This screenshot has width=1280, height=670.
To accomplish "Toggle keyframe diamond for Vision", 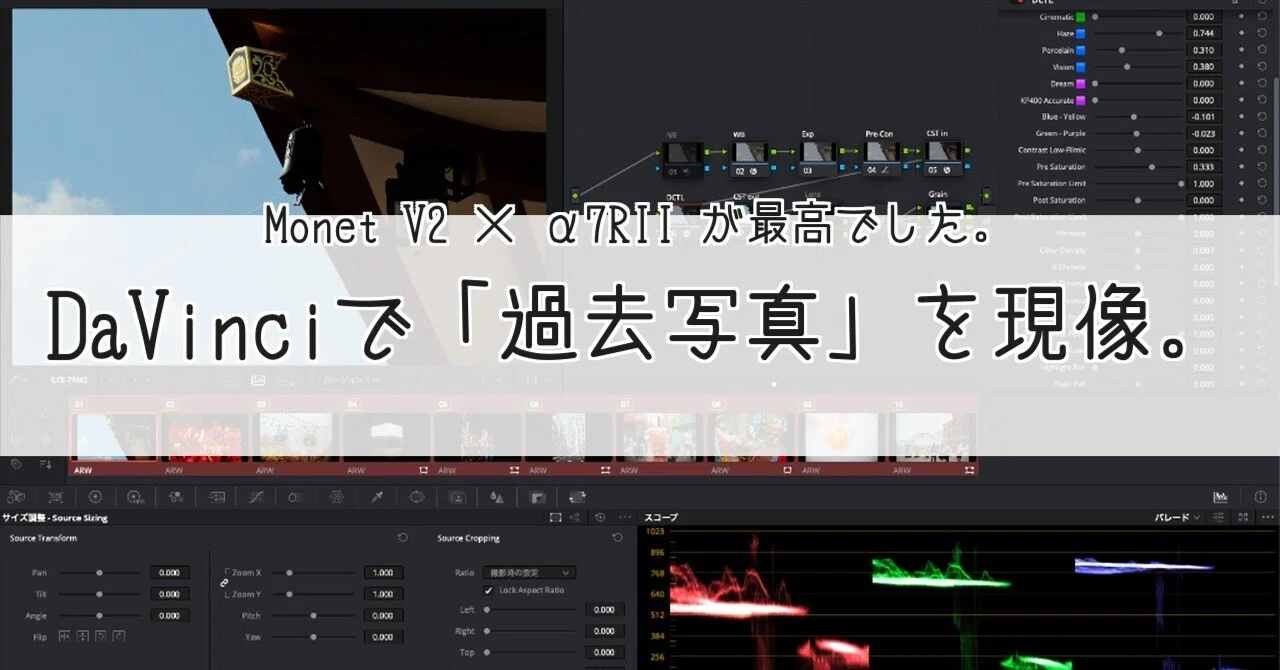I will (1241, 67).
